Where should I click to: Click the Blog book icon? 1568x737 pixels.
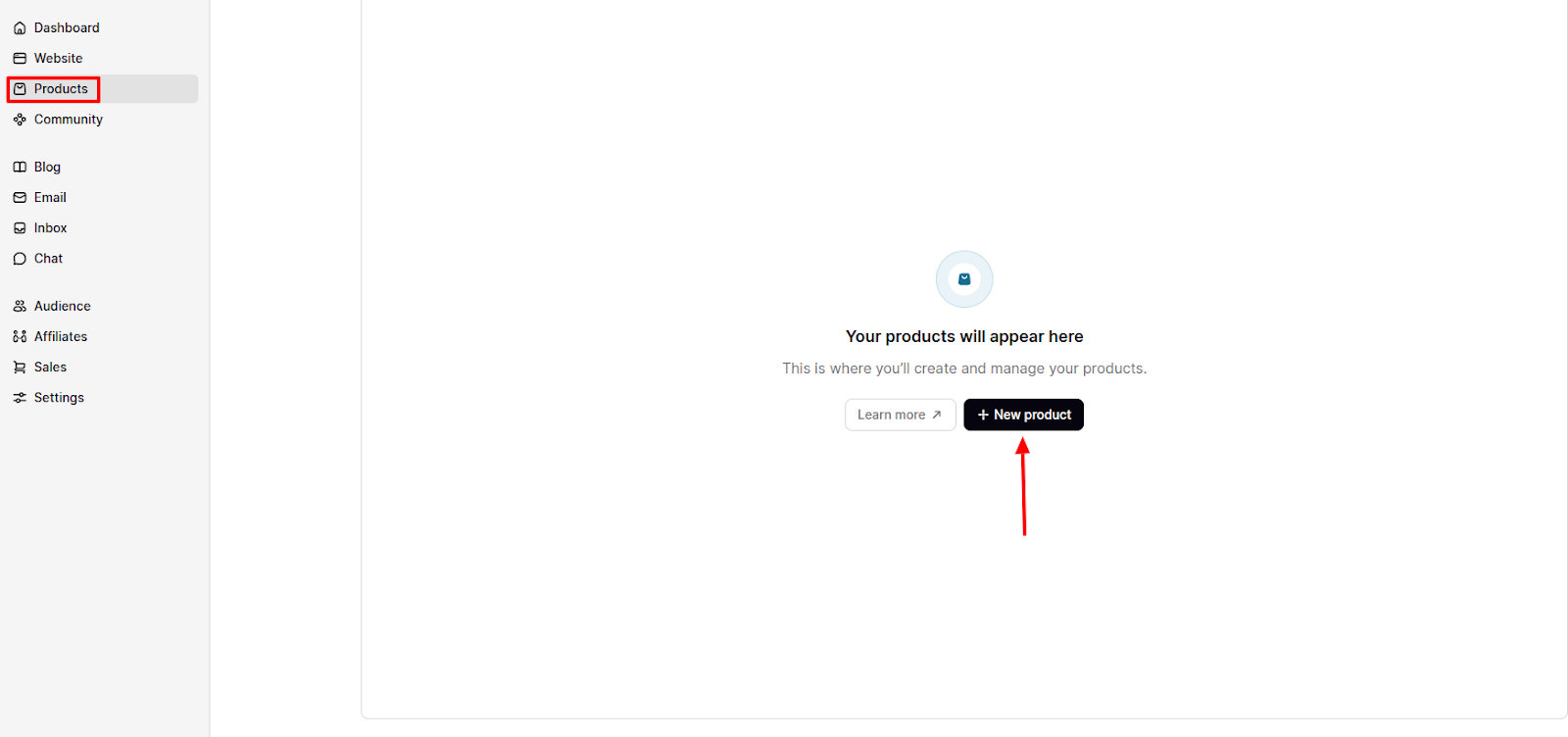[20, 167]
